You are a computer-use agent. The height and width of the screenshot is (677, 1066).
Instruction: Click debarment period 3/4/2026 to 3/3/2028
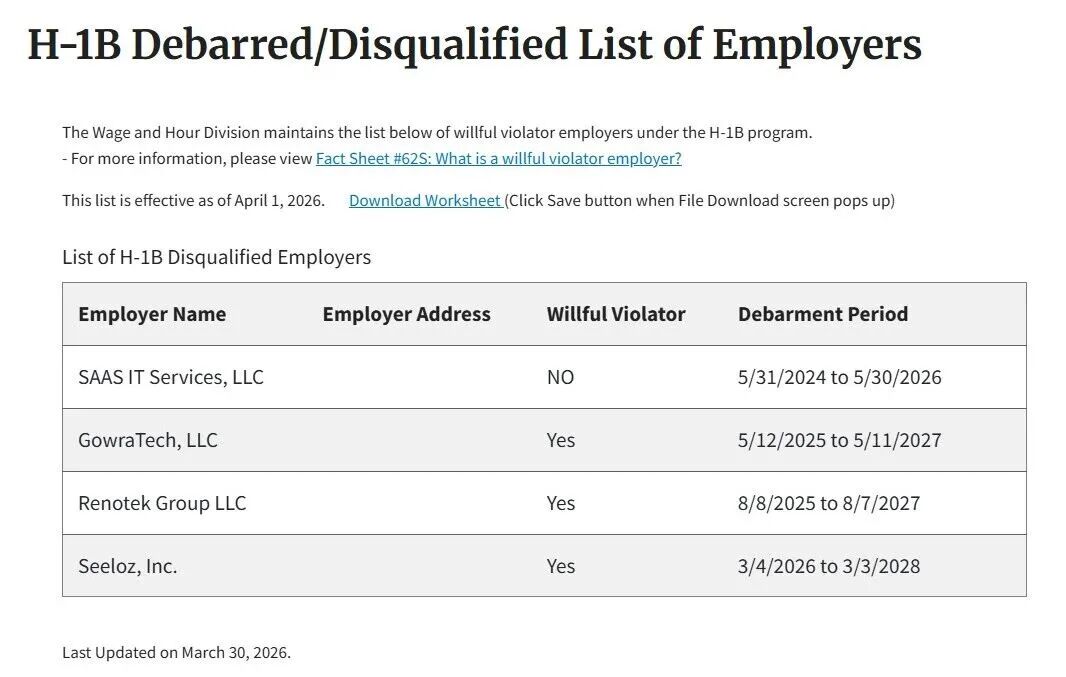829,566
